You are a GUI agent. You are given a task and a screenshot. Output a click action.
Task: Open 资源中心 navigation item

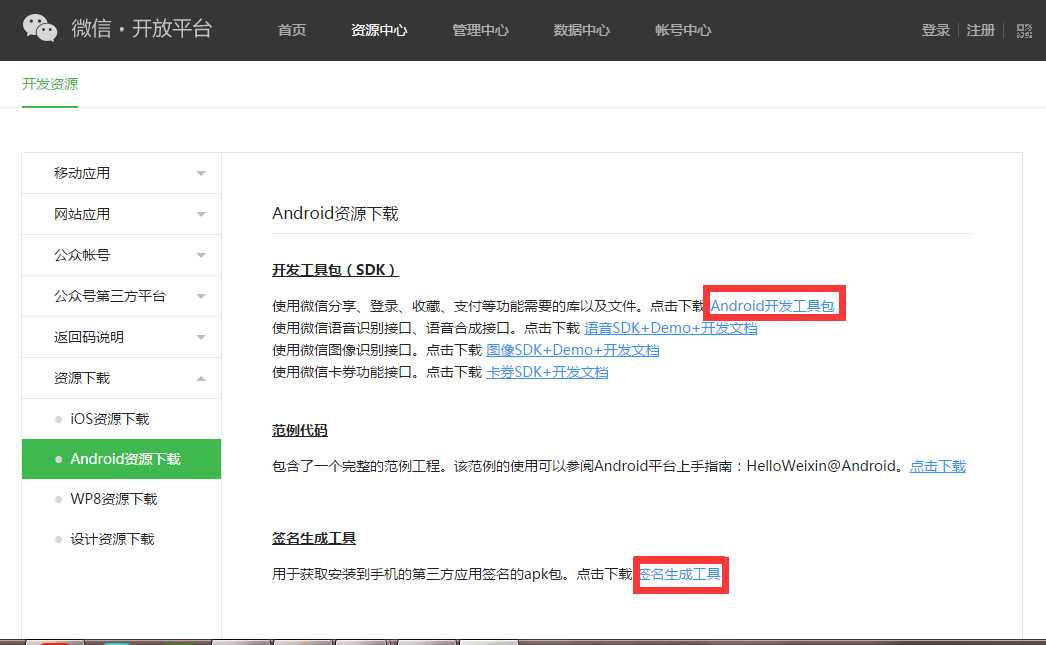(379, 30)
